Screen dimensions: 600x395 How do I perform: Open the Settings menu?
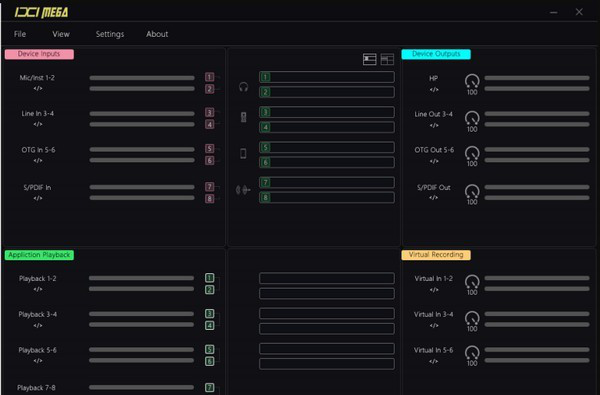point(110,34)
